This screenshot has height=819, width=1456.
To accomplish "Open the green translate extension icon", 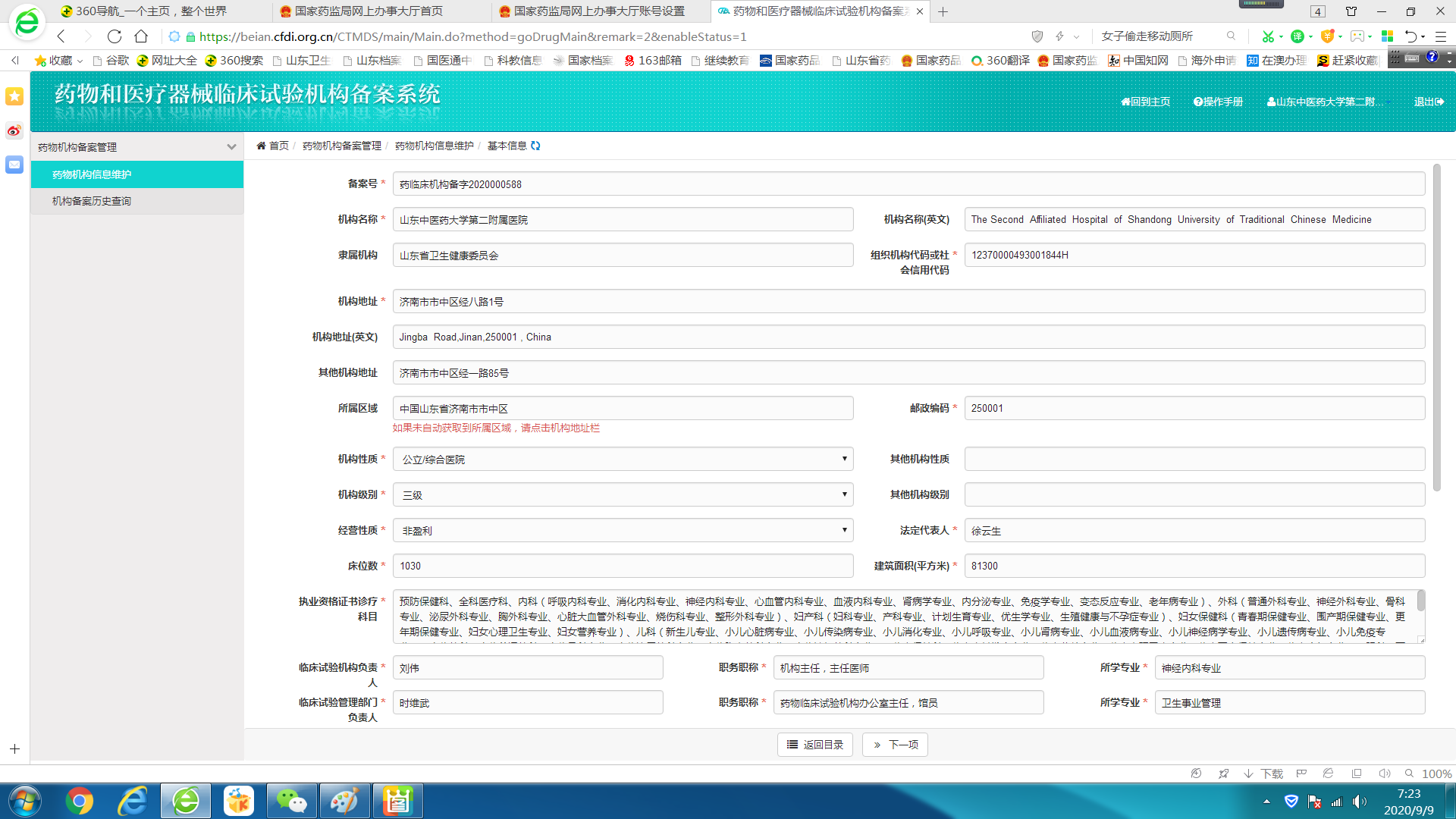I will 1298,36.
